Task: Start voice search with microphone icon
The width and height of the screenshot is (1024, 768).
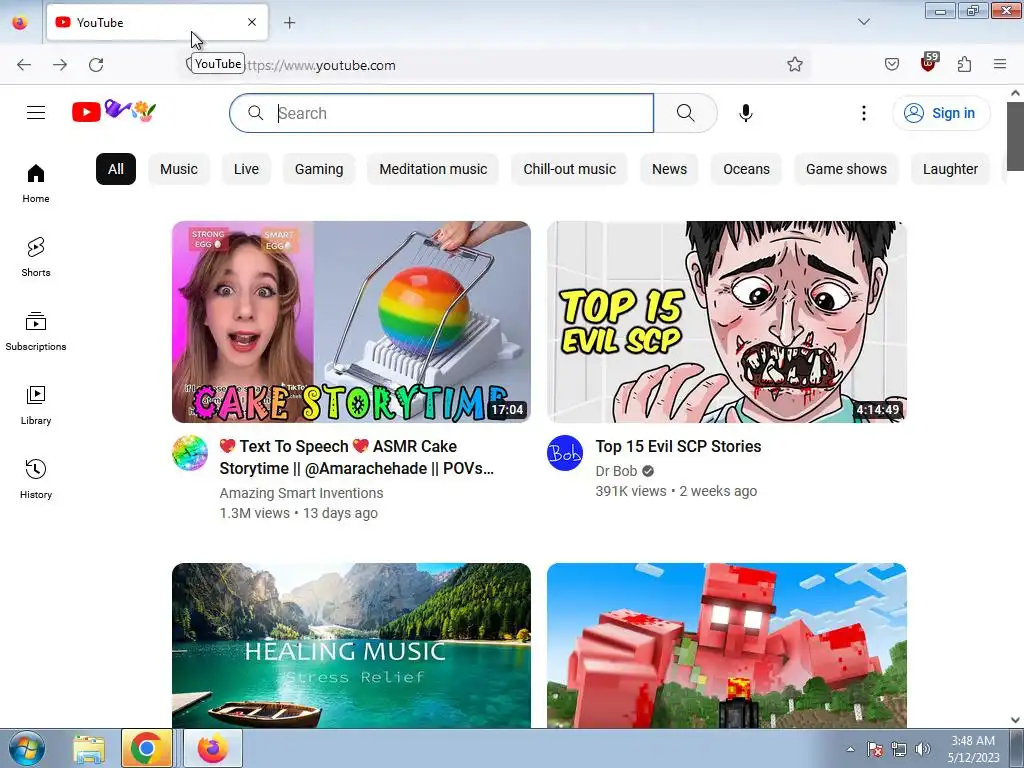Action: point(746,113)
